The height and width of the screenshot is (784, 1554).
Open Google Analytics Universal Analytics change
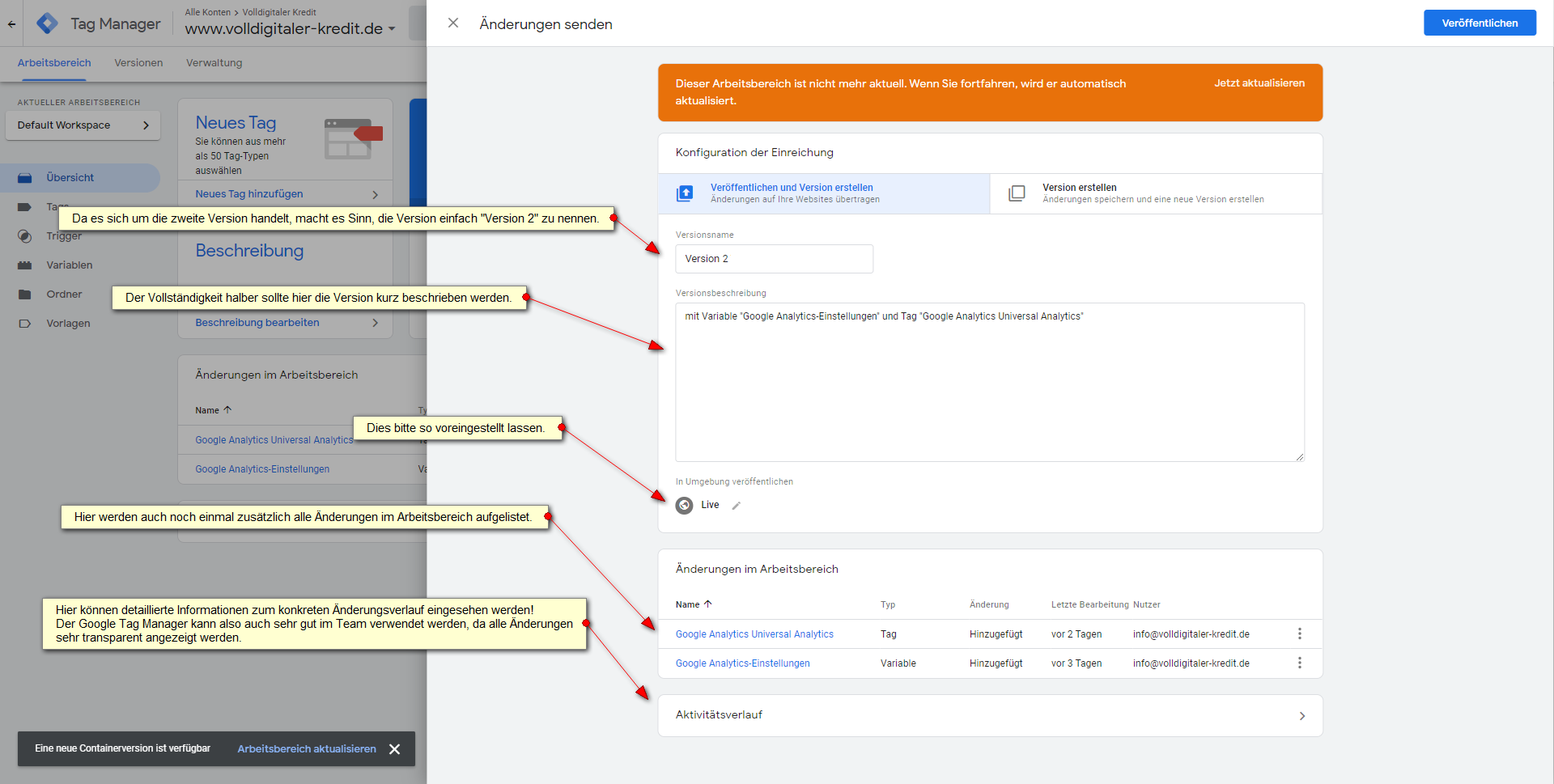[754, 634]
